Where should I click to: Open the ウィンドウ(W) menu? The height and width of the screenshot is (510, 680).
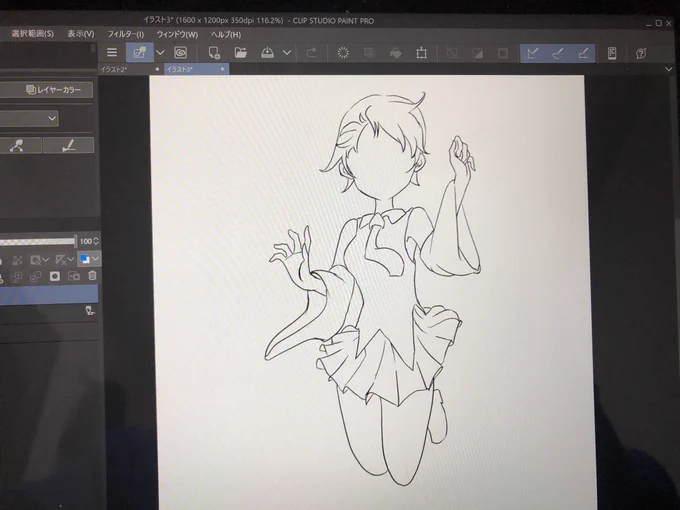(177, 35)
